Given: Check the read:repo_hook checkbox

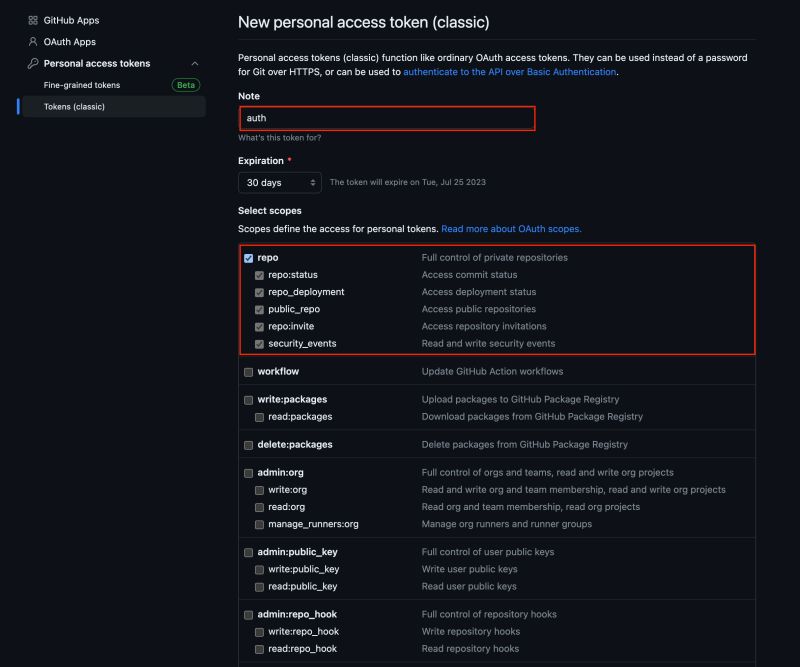Looking at the screenshot, I should [x=259, y=649].
